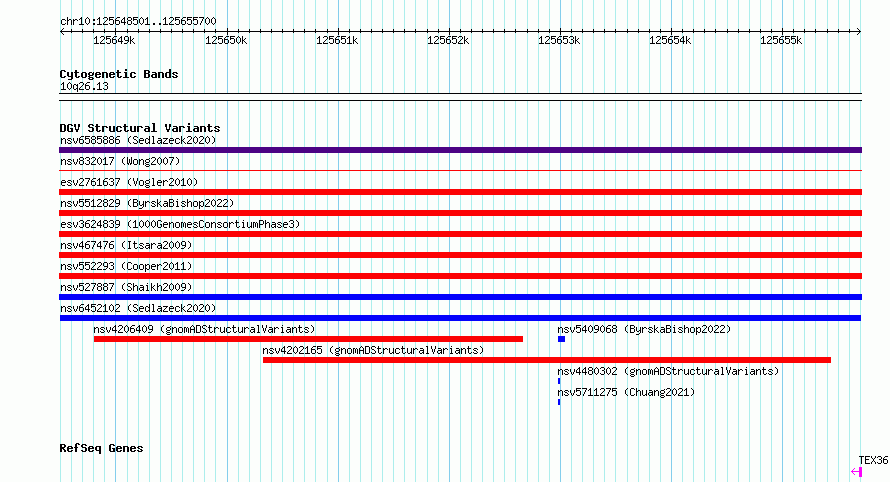
Task: Click the small blue nsv5409068 variant box
Action: (x=561, y=339)
